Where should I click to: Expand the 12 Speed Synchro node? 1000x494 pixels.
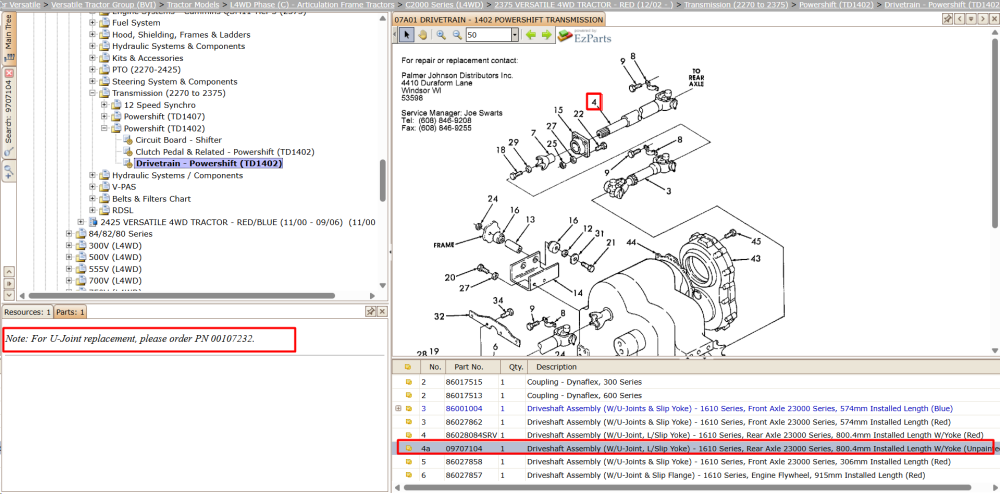(x=104, y=105)
